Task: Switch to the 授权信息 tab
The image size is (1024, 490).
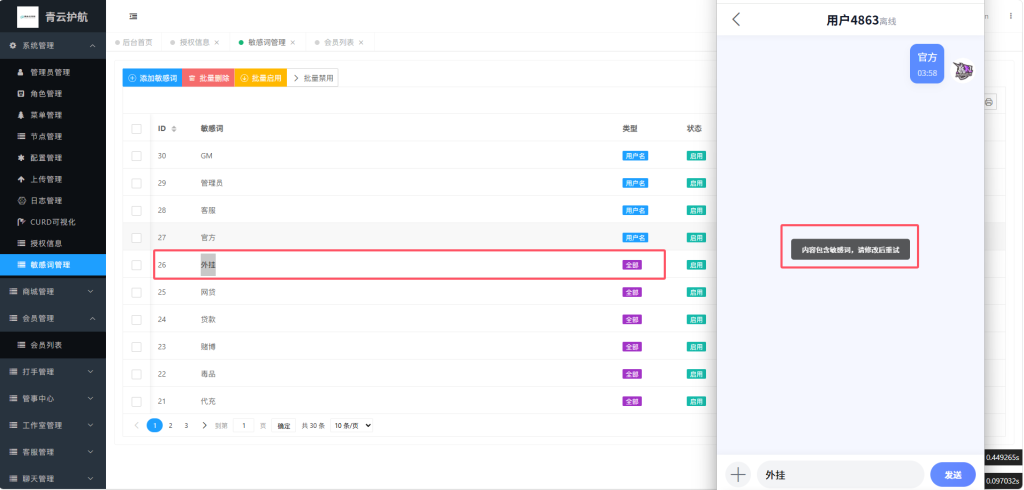Action: (x=195, y=42)
